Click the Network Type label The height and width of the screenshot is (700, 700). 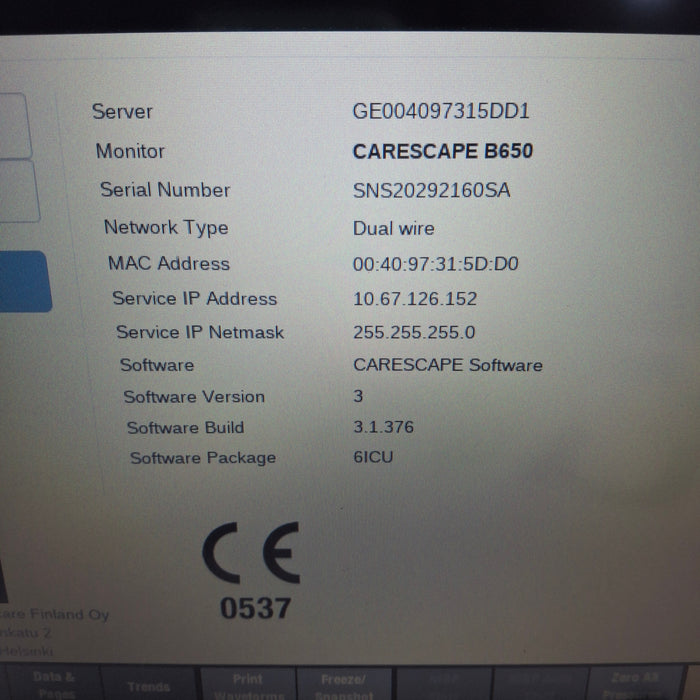166,228
